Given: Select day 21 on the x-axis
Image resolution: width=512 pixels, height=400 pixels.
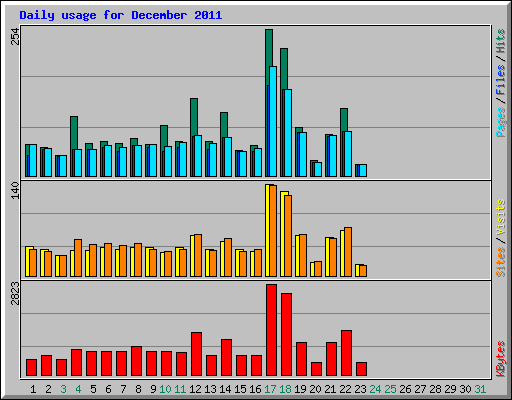Looking at the screenshot, I should pos(330,389).
